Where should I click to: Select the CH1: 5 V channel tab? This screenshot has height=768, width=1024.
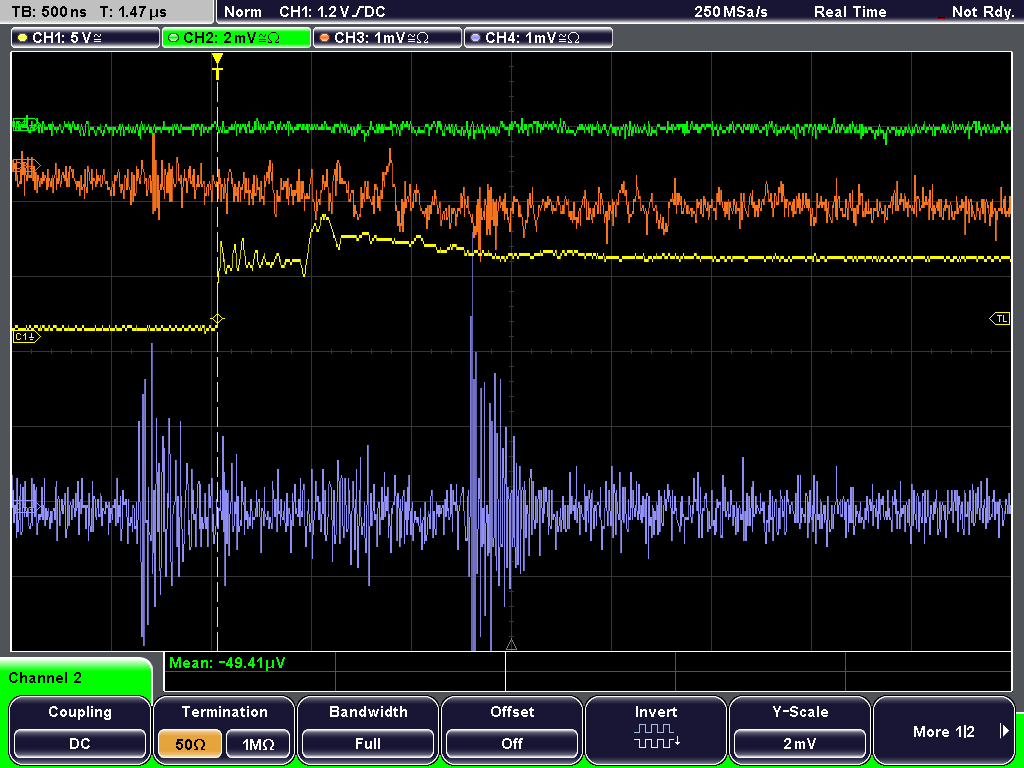[x=86, y=37]
